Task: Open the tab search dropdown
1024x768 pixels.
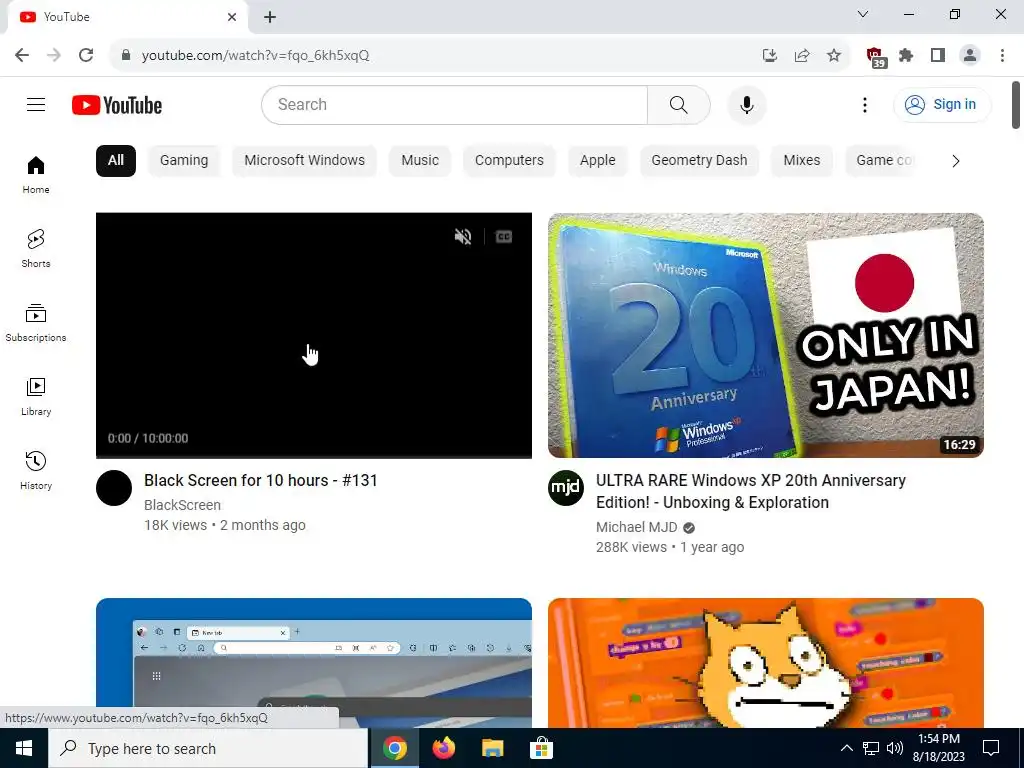Action: [863, 14]
